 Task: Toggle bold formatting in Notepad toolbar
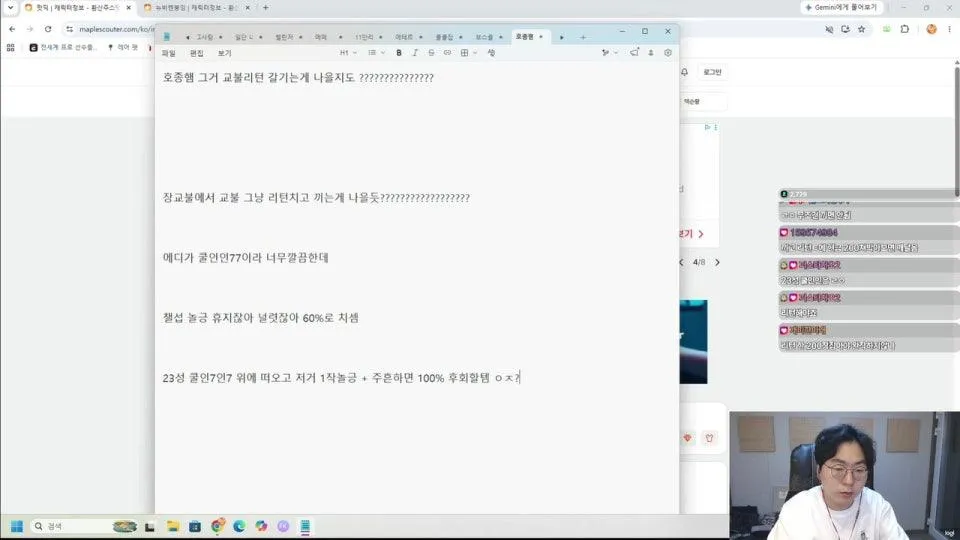[399, 53]
